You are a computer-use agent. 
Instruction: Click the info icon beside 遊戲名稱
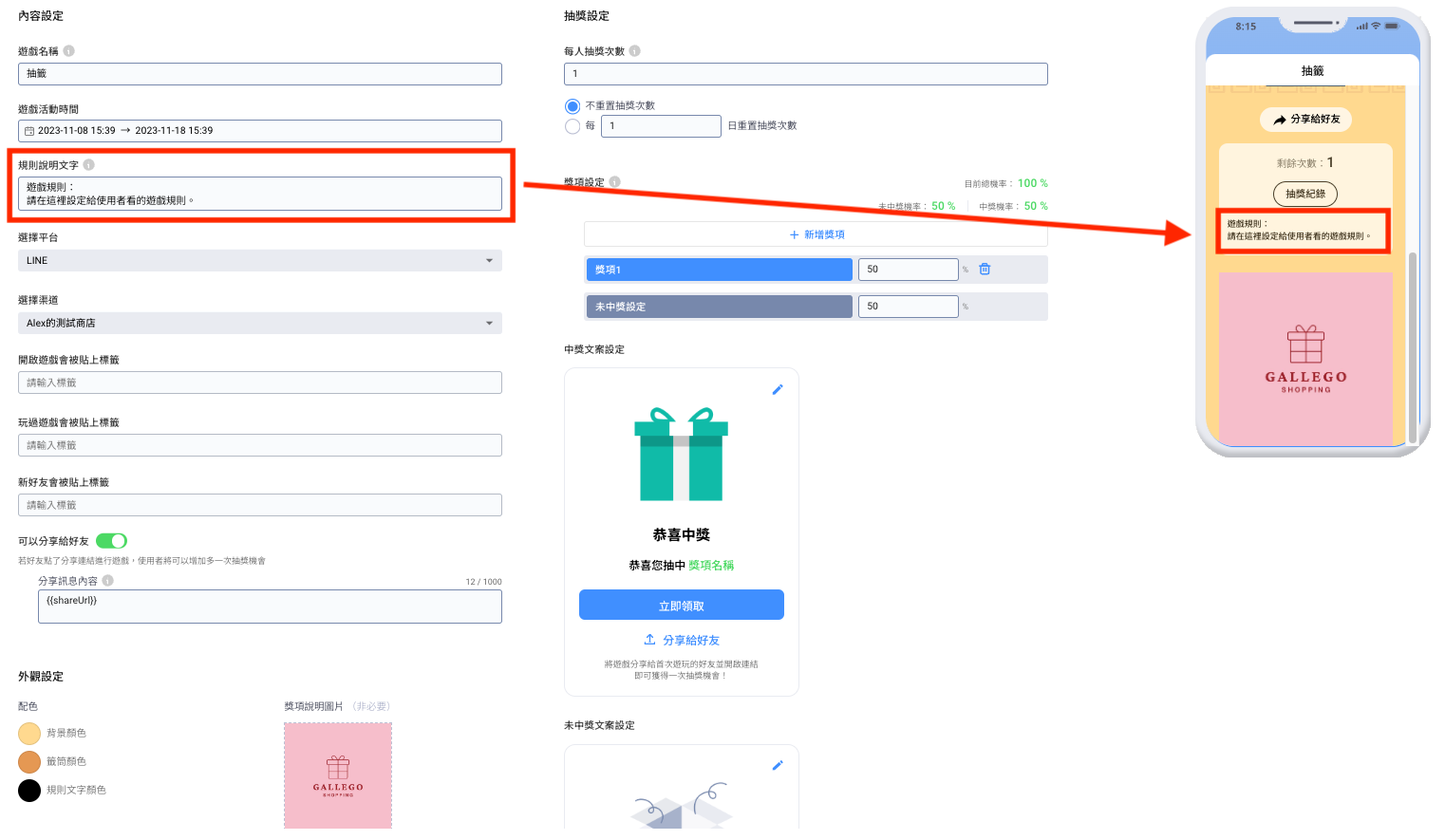click(x=68, y=51)
